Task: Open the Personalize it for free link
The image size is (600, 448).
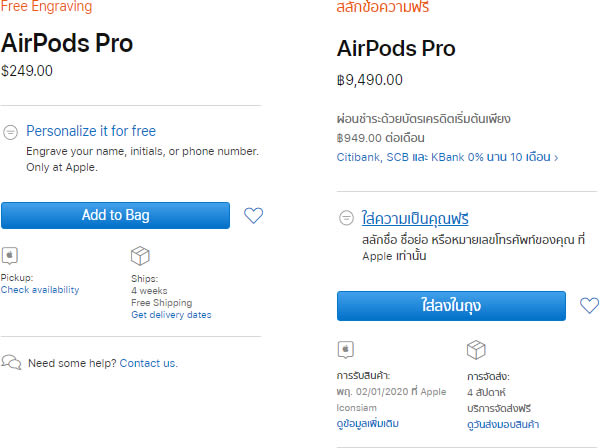Action: [91, 131]
